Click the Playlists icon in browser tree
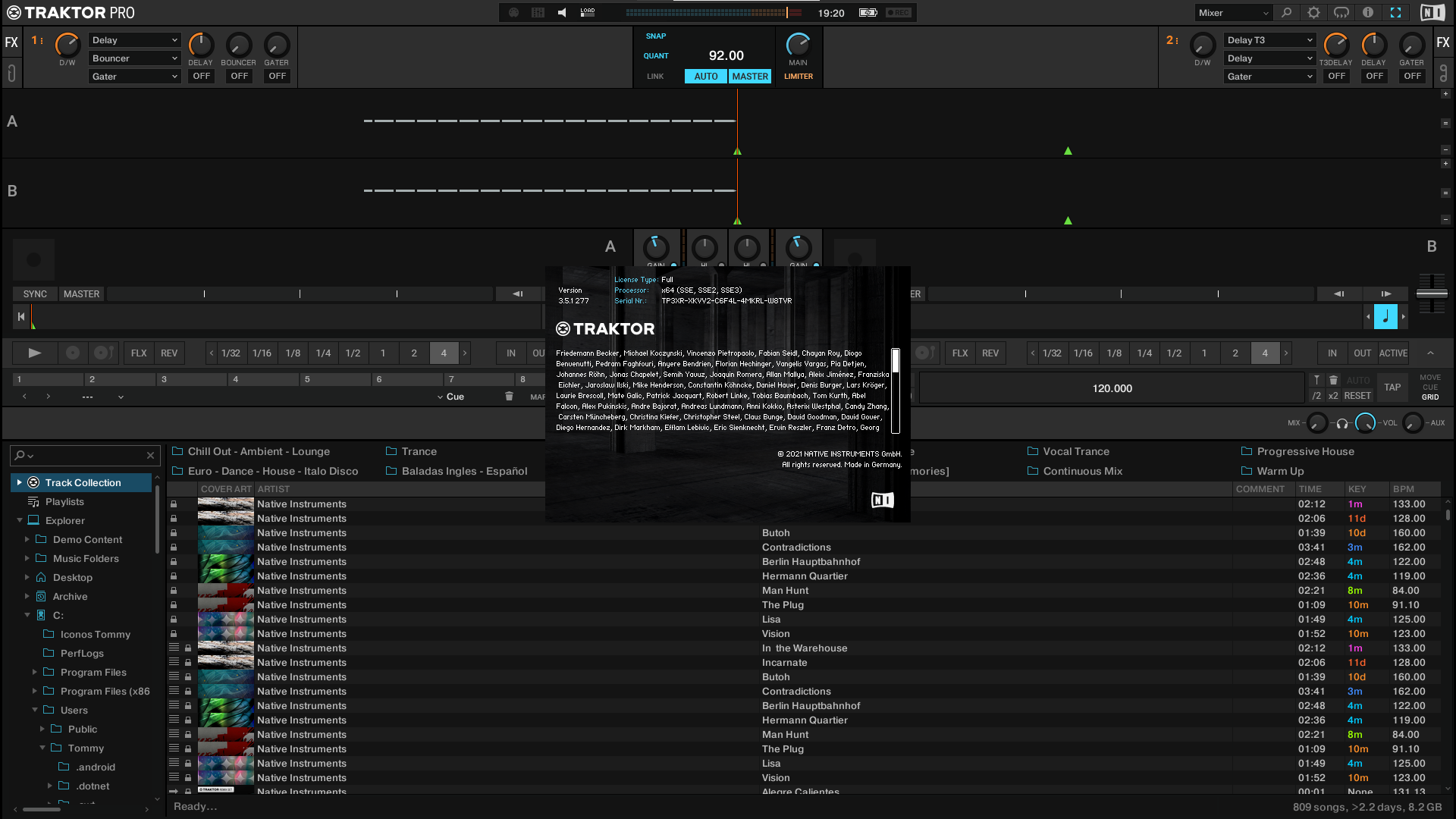Image resolution: width=1456 pixels, height=819 pixels. pos(33,502)
